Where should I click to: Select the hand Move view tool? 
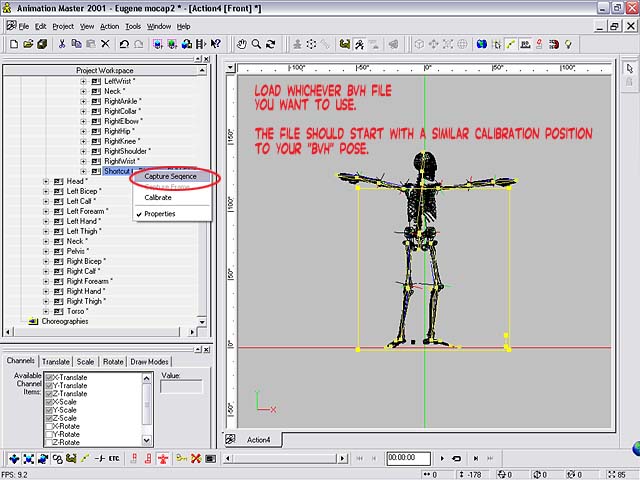coord(241,44)
